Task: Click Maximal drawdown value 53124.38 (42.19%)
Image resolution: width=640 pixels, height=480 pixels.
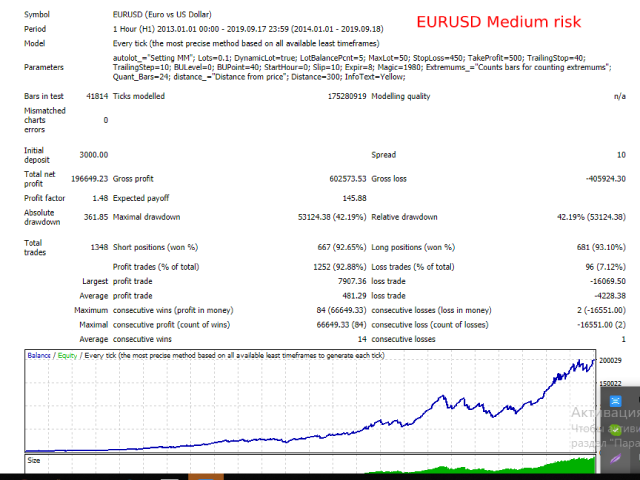Action: click(x=332, y=217)
